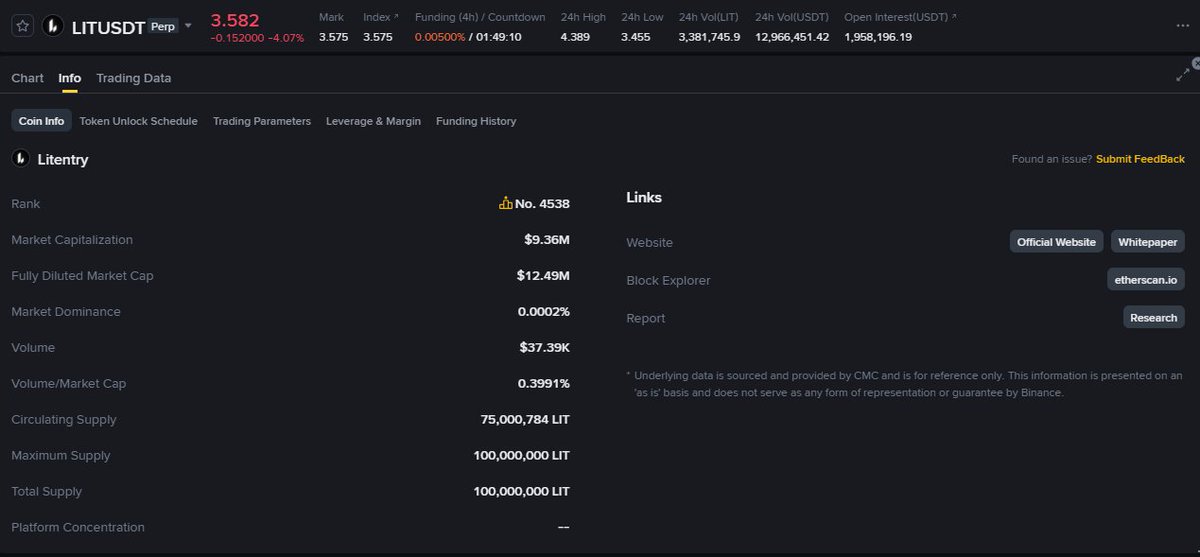The image size is (1200, 557).
Task: Click the funding rate 0.00500% value
Action: (440, 37)
